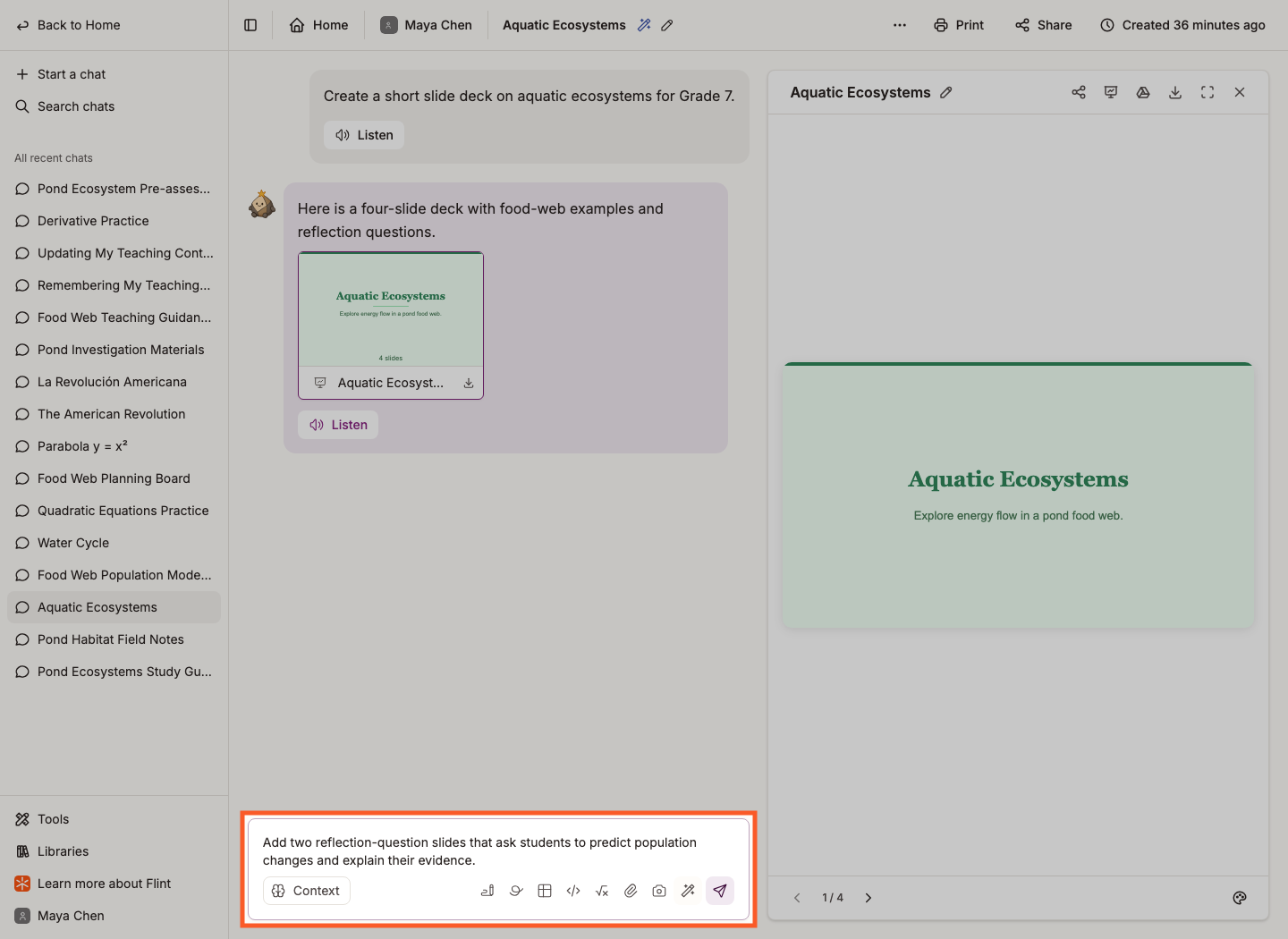Listen to the assistant's reply
Image resolution: width=1288 pixels, height=939 pixels.
point(338,425)
